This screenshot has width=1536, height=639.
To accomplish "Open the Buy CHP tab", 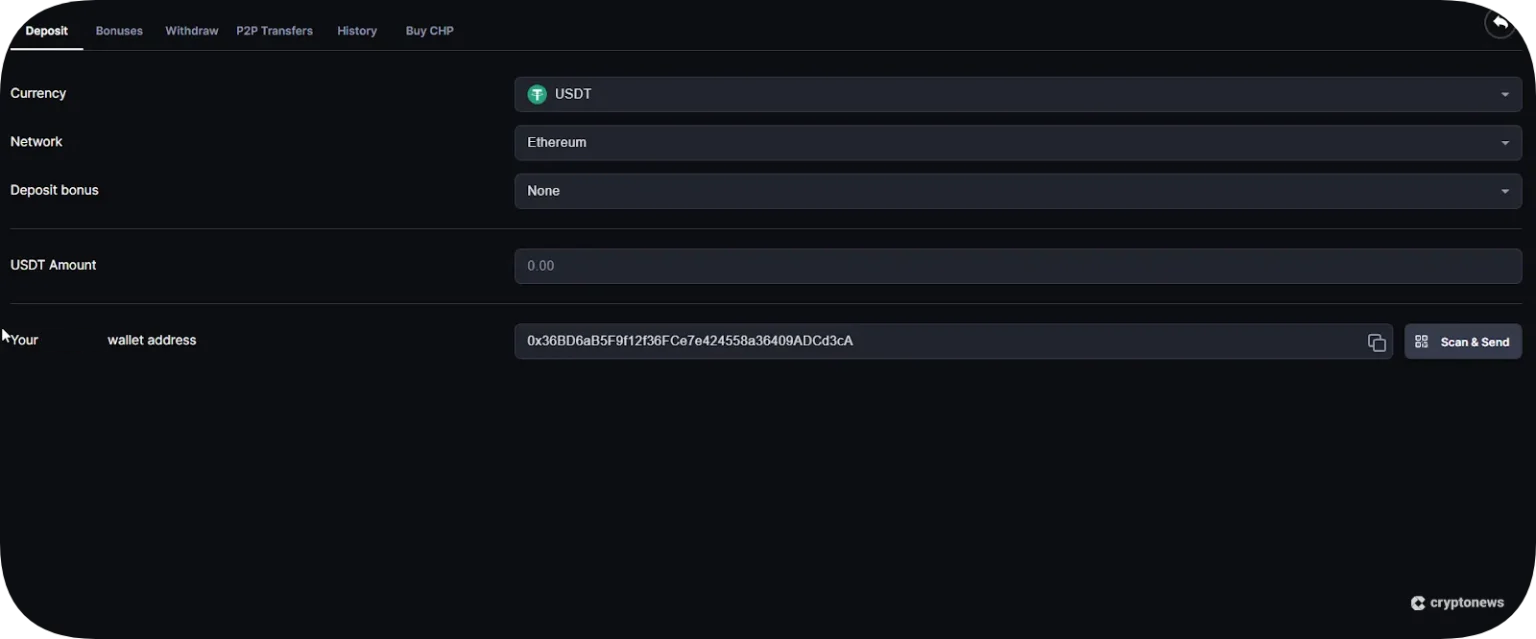I will (x=429, y=31).
